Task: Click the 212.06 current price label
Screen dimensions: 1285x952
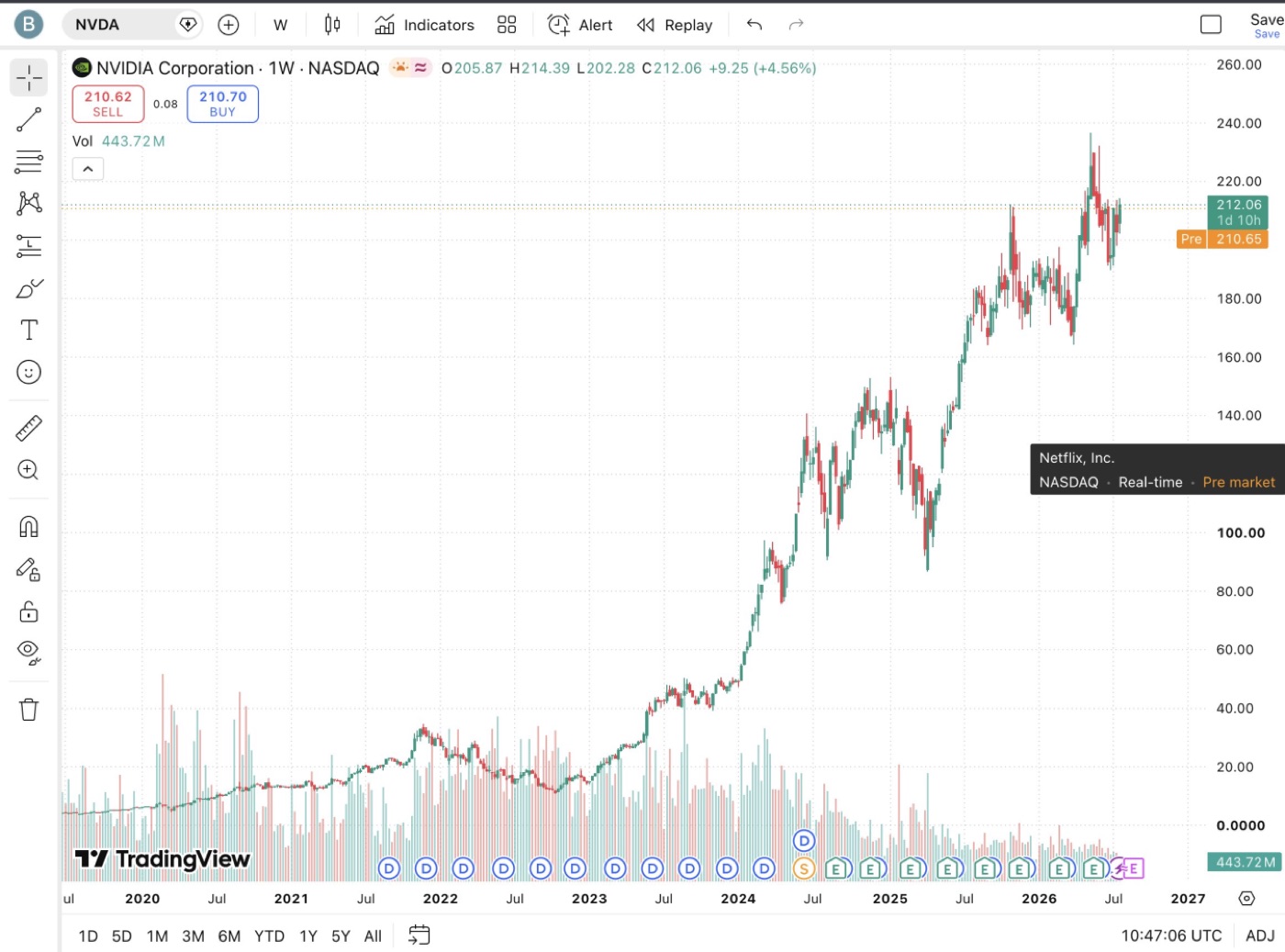Action: 1239,212
